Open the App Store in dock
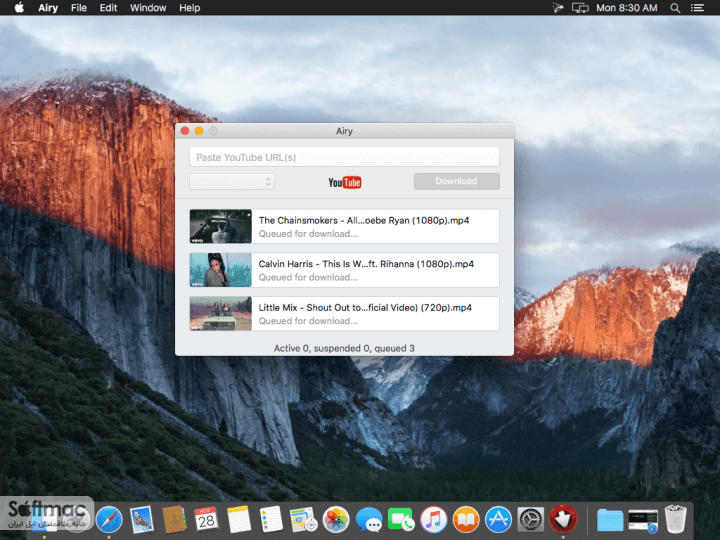Screen dimensions: 720x540 (498, 519)
